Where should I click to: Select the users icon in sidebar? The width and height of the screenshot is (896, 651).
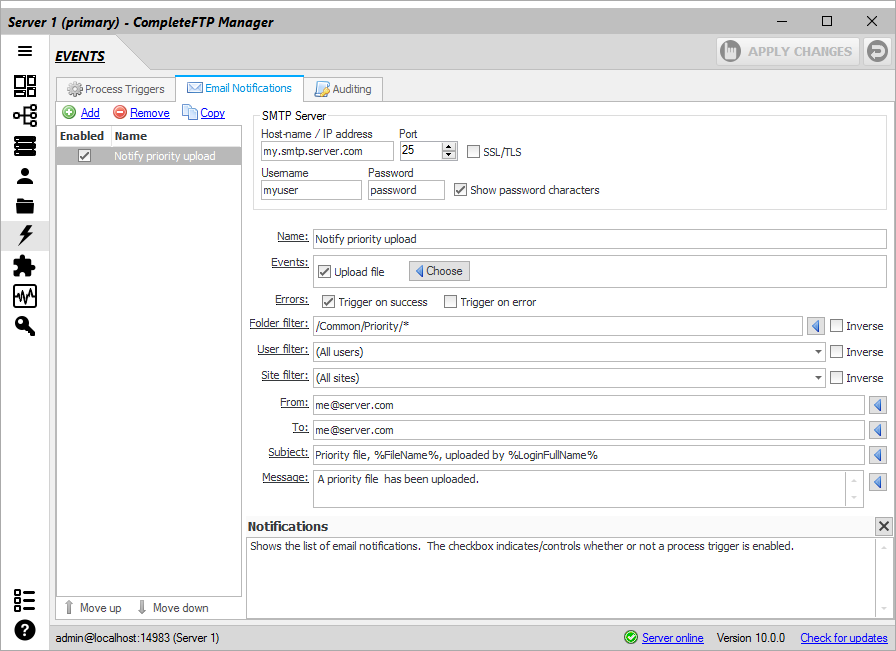click(25, 176)
